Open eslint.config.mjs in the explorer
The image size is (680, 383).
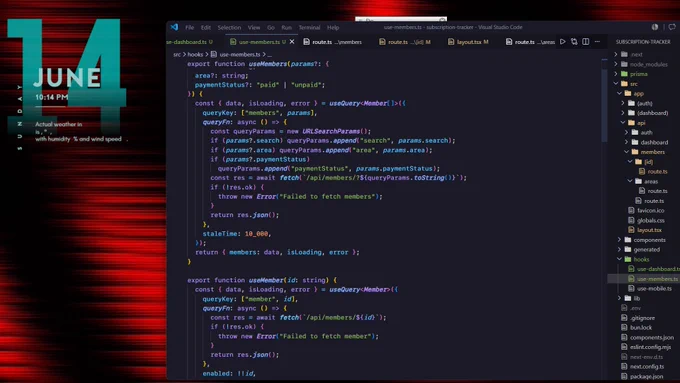644,347
